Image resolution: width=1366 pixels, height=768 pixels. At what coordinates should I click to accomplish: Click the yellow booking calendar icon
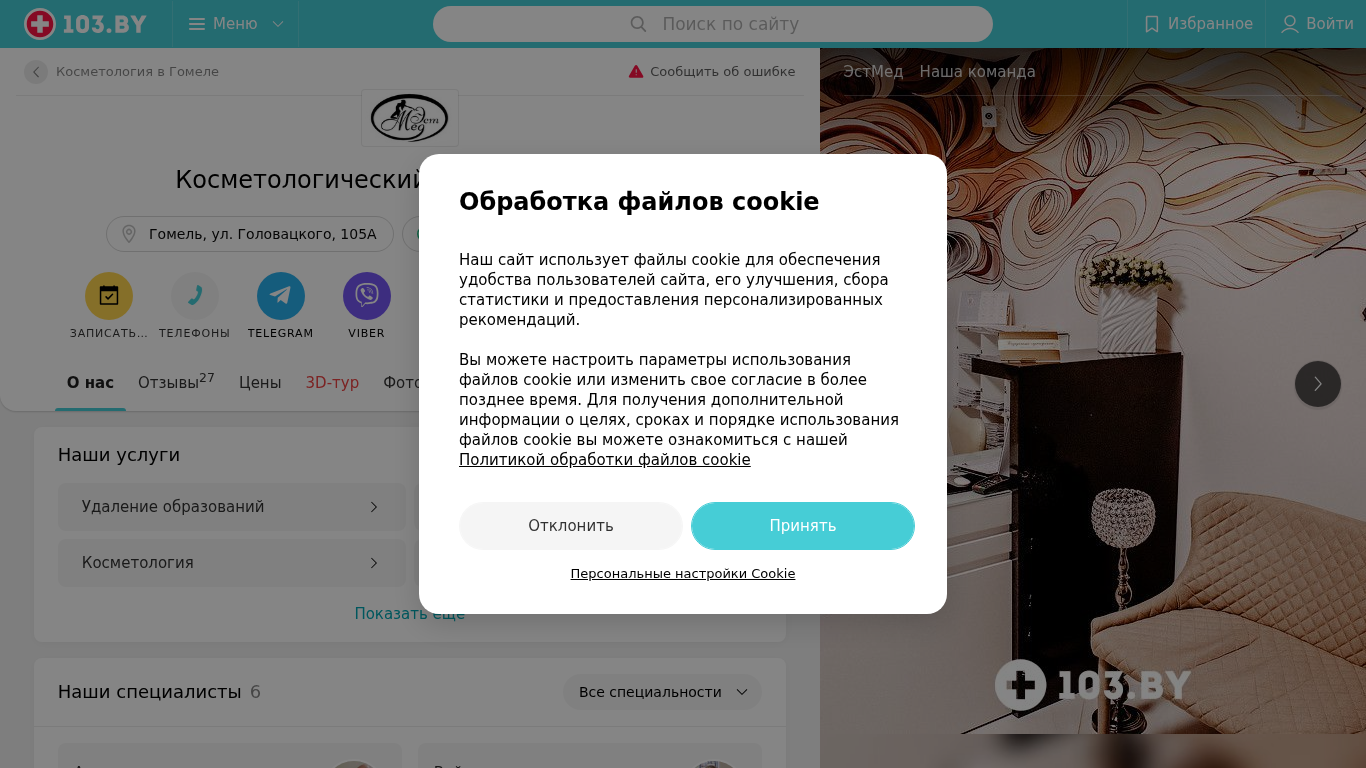(x=109, y=296)
